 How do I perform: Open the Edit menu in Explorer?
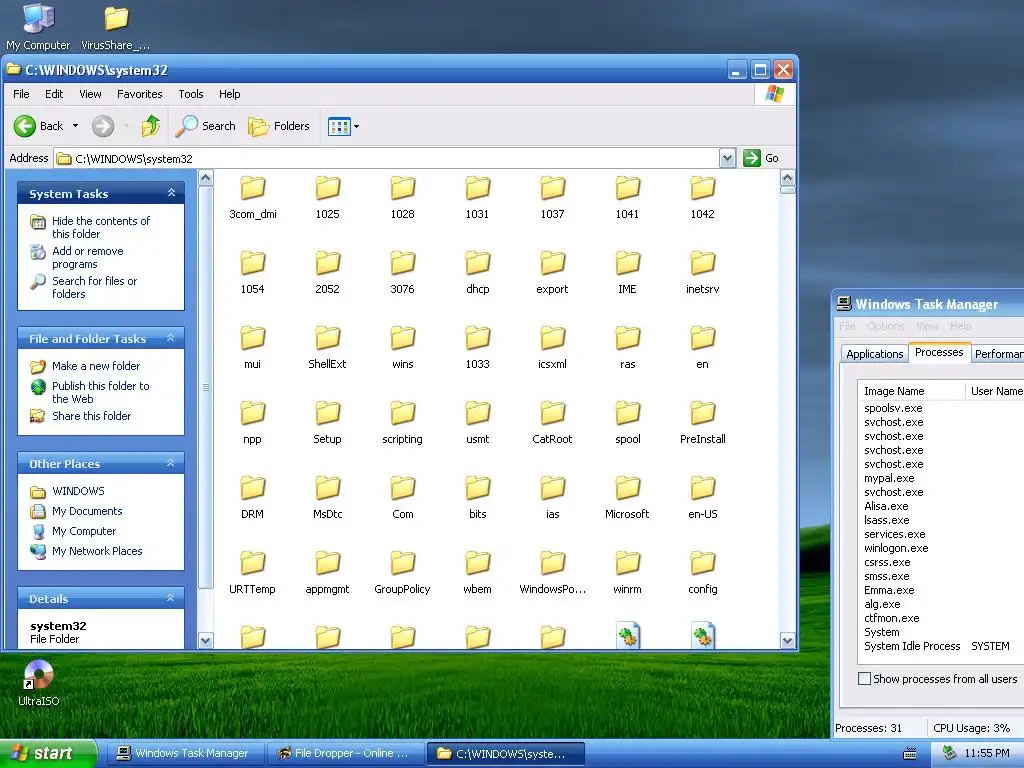(x=54, y=94)
